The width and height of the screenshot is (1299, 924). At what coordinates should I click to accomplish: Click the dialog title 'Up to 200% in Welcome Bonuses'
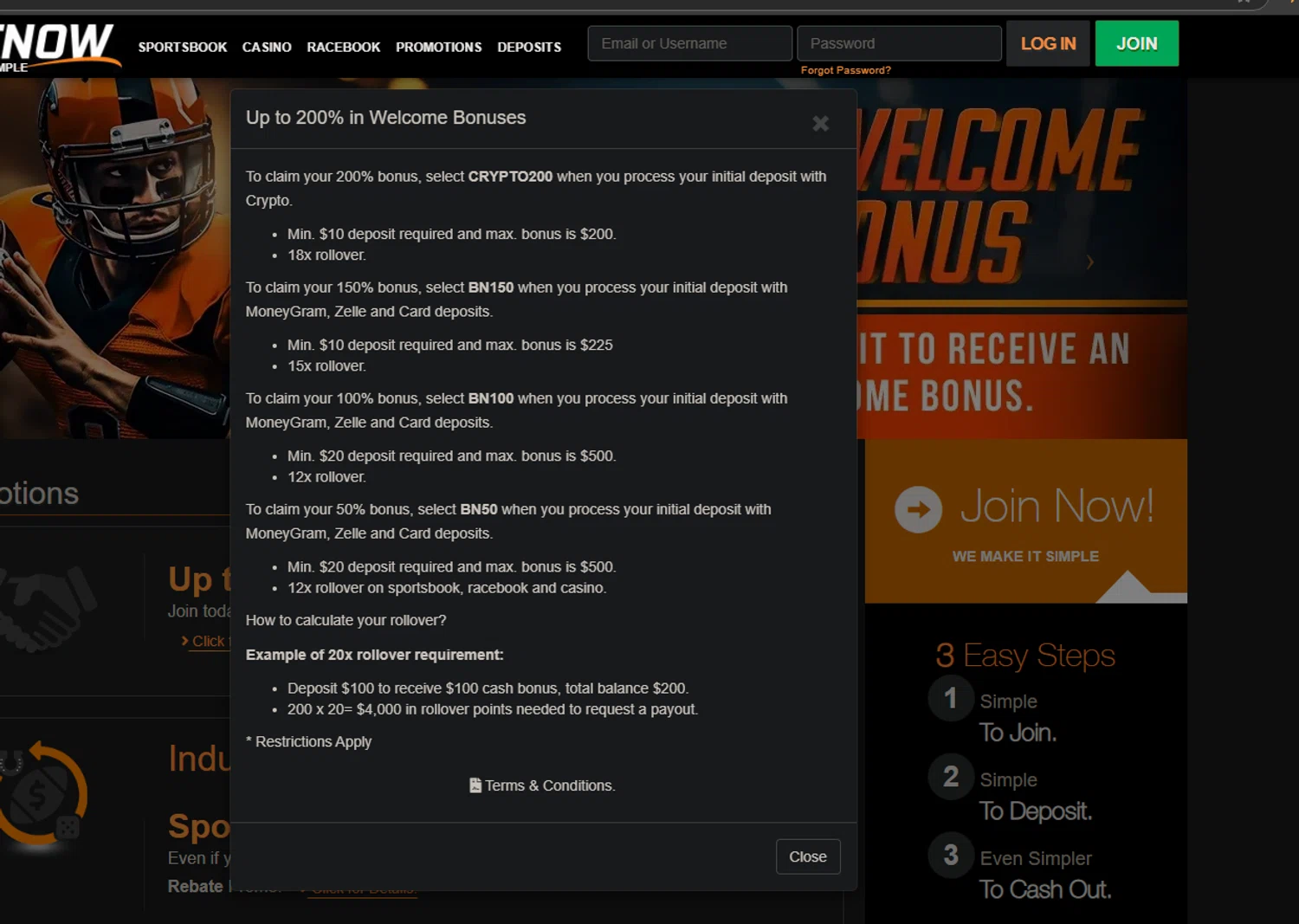(385, 118)
